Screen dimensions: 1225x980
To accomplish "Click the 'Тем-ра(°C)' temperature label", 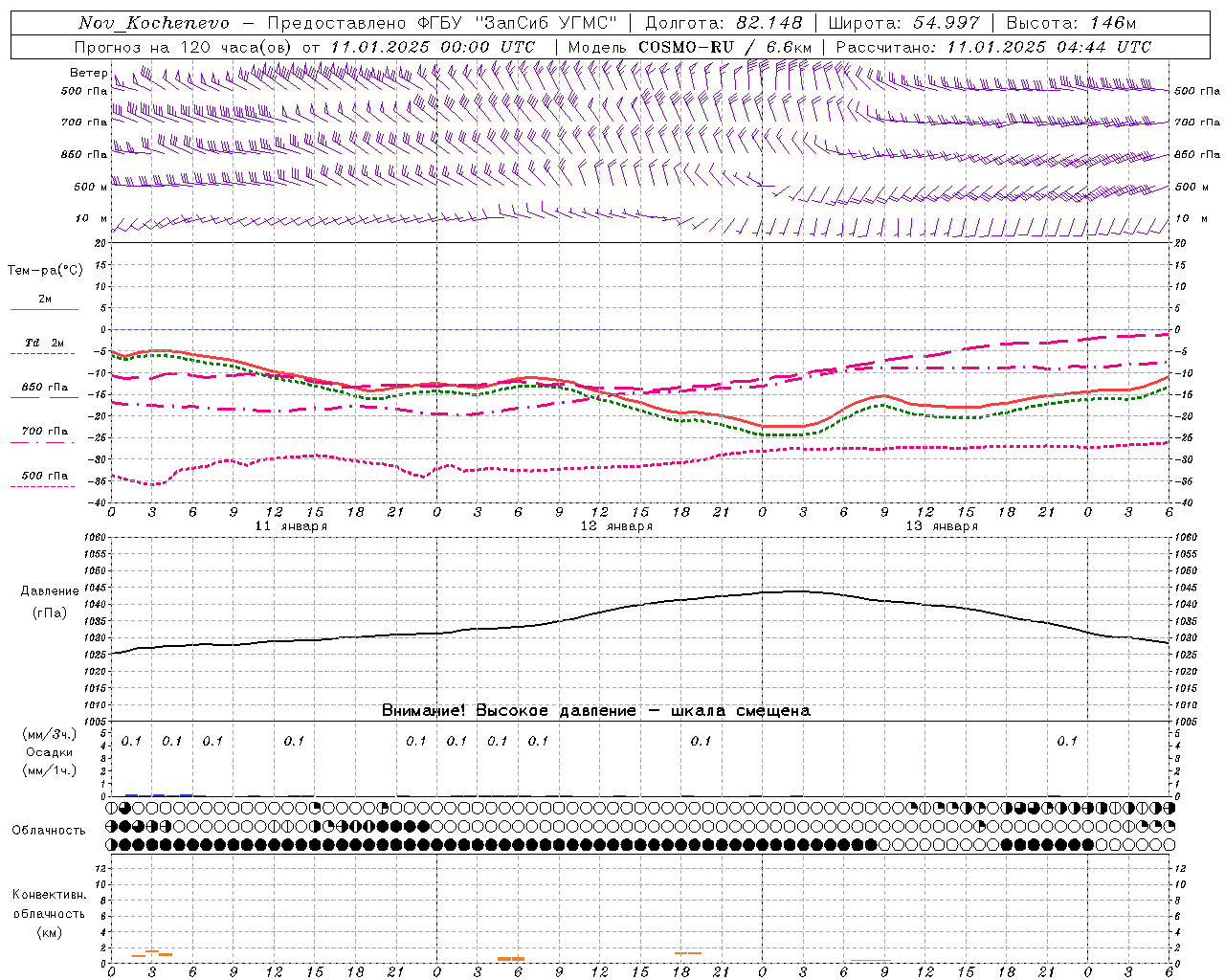I will tap(45, 271).
